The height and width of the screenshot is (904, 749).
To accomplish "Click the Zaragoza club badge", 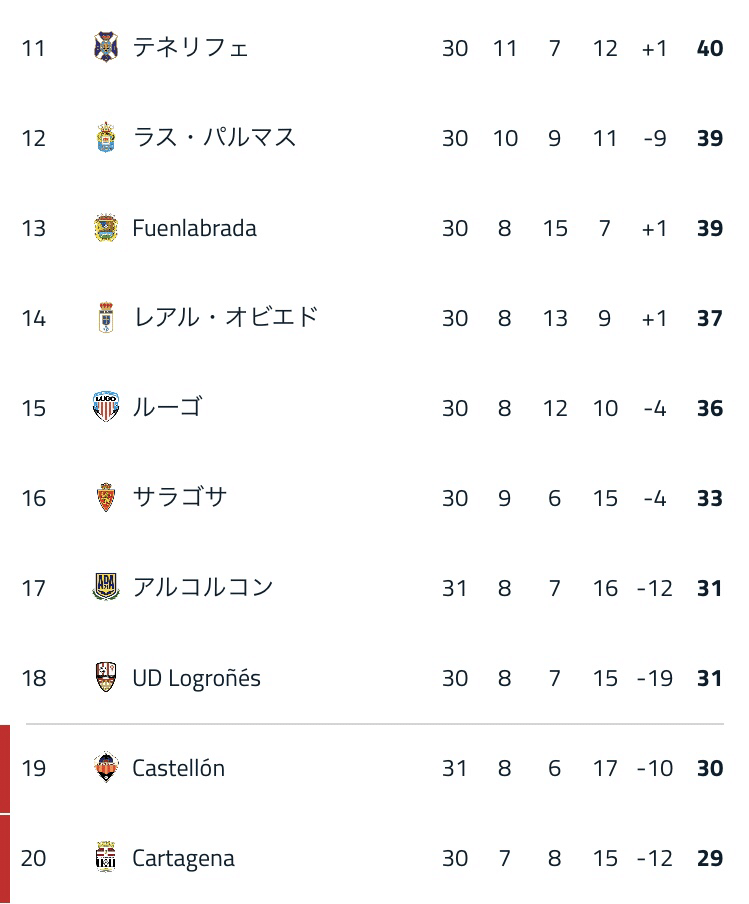I will tap(106, 498).
